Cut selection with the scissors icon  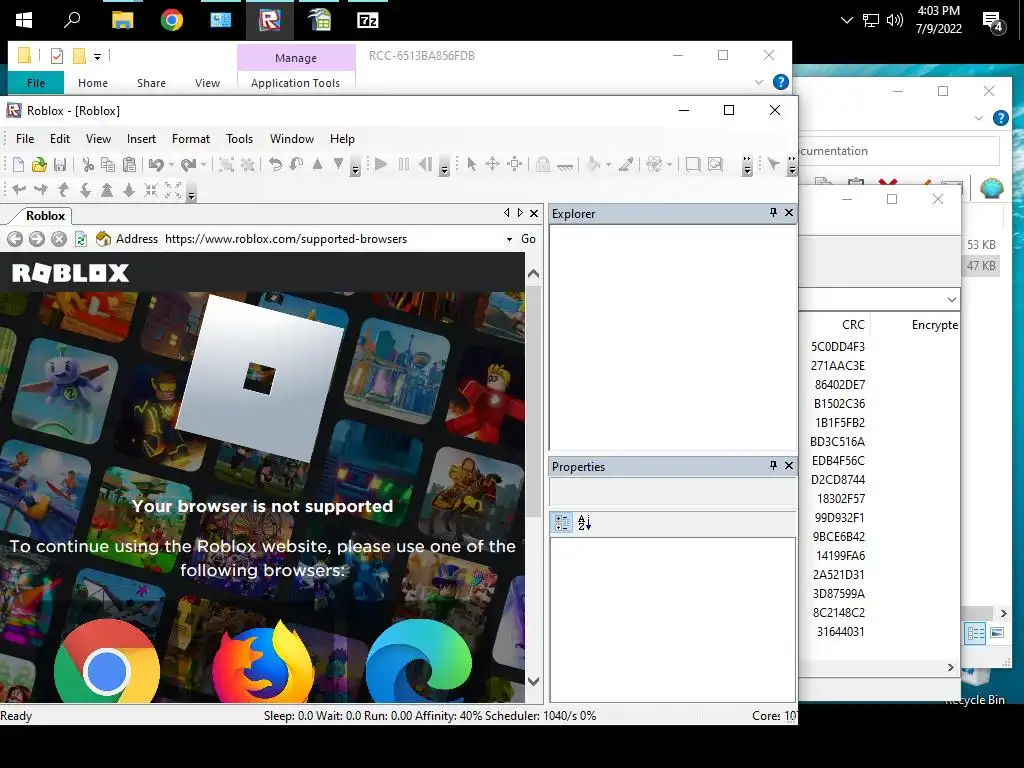pos(88,165)
